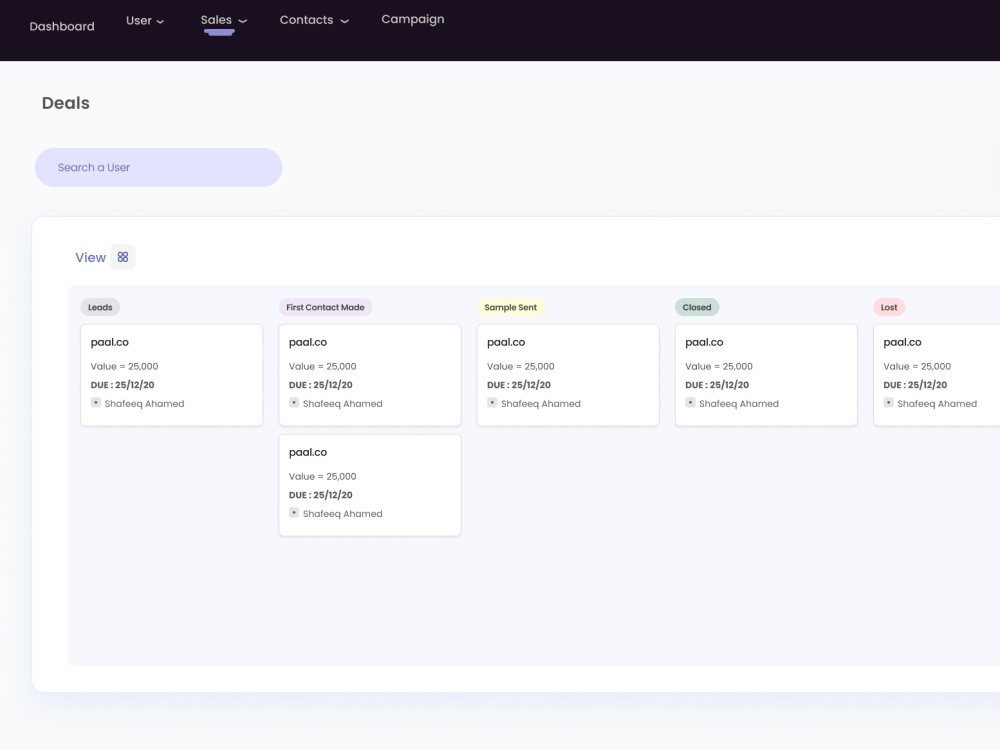Screen dimensions: 1000x750
Task: Expand the User dropdown chevron
Action: [x=161, y=22]
